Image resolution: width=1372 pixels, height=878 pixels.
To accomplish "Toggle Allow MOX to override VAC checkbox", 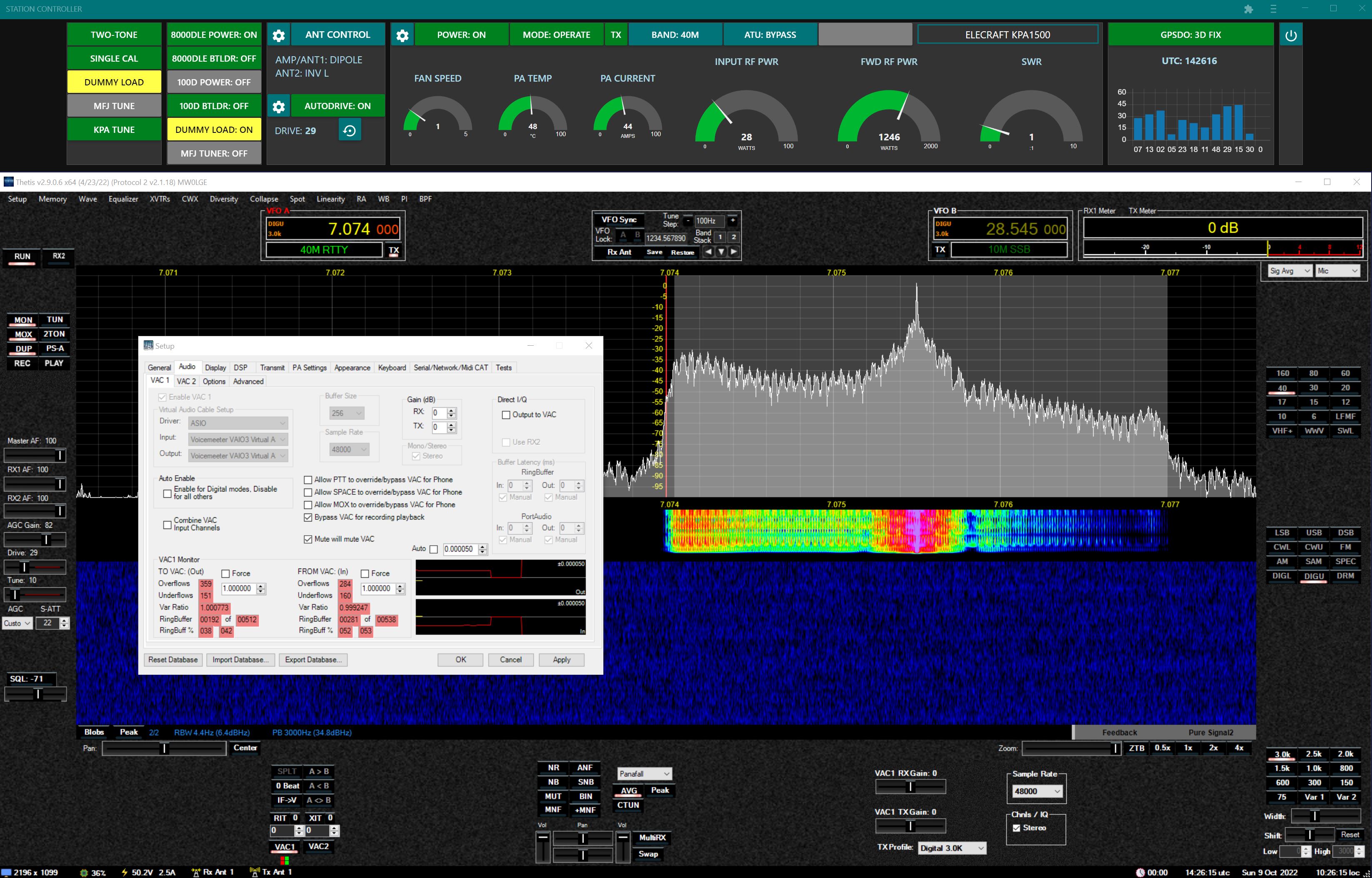I will click(x=308, y=505).
